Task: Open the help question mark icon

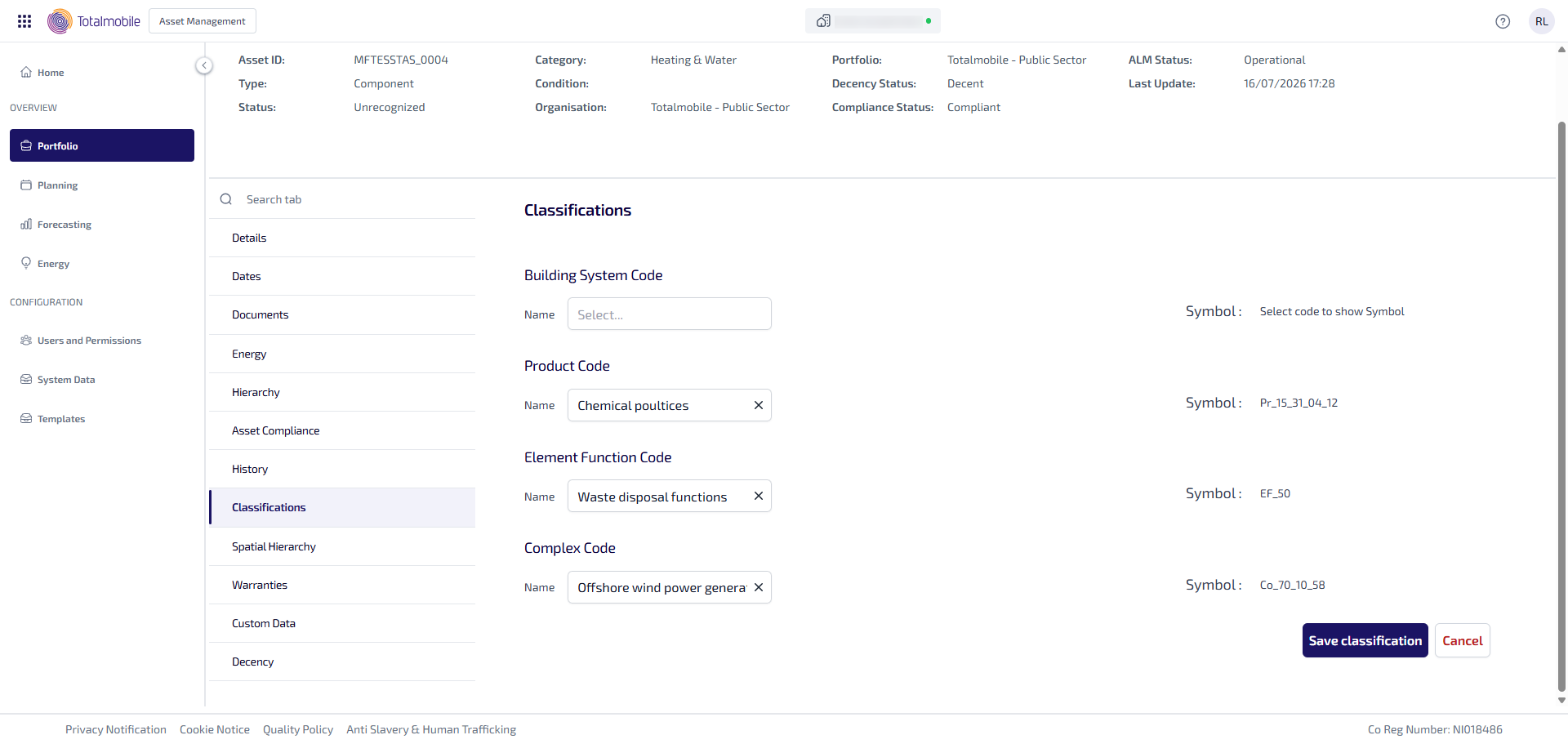Action: pyautogui.click(x=1503, y=21)
